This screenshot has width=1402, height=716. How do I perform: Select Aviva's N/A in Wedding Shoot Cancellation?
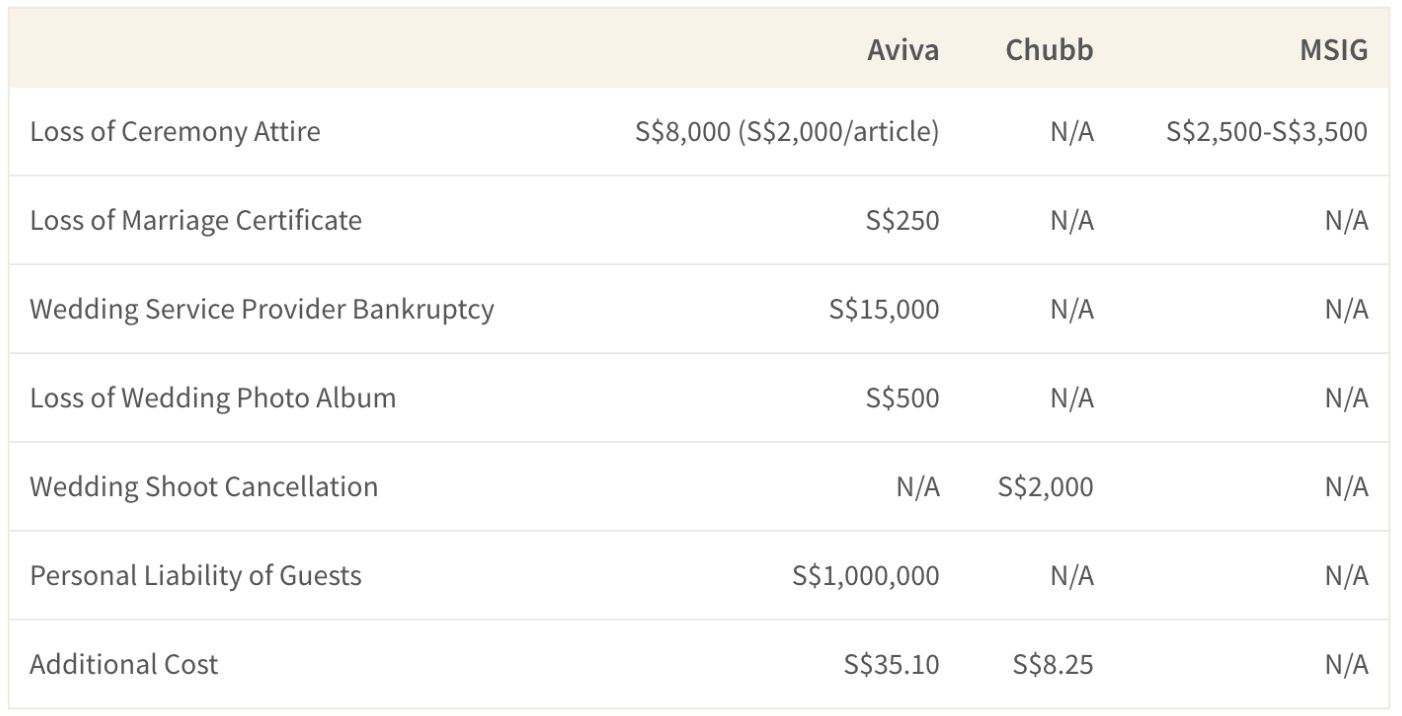click(x=918, y=487)
